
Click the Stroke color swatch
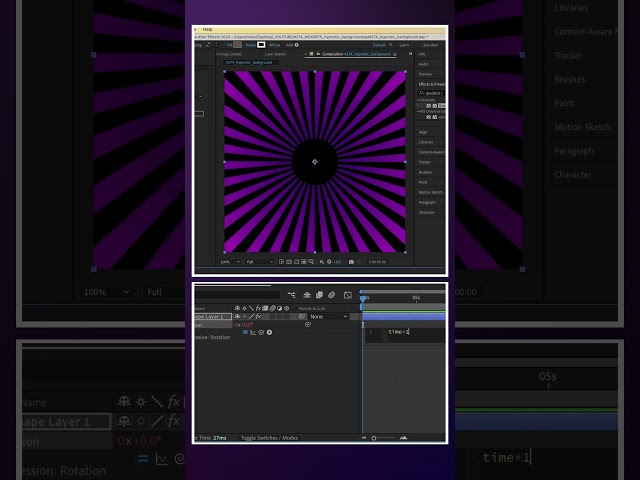[261, 45]
